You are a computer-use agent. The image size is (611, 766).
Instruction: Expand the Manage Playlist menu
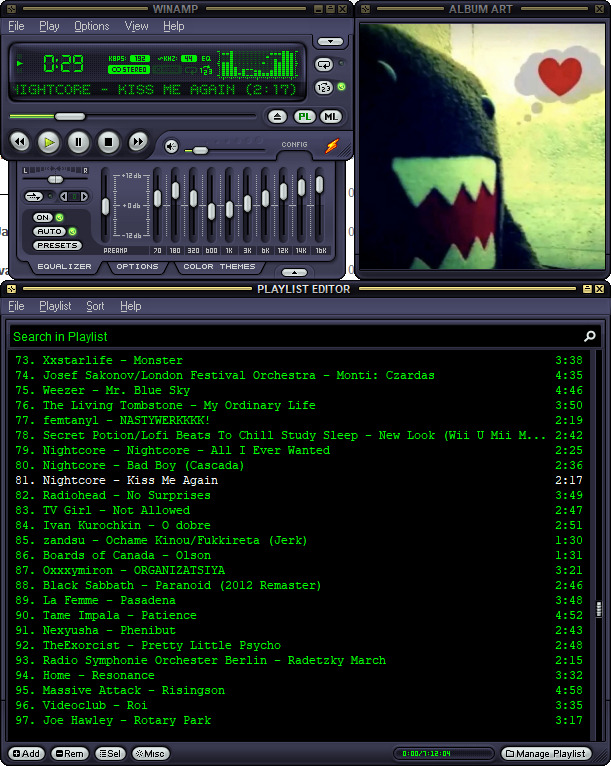click(x=546, y=753)
